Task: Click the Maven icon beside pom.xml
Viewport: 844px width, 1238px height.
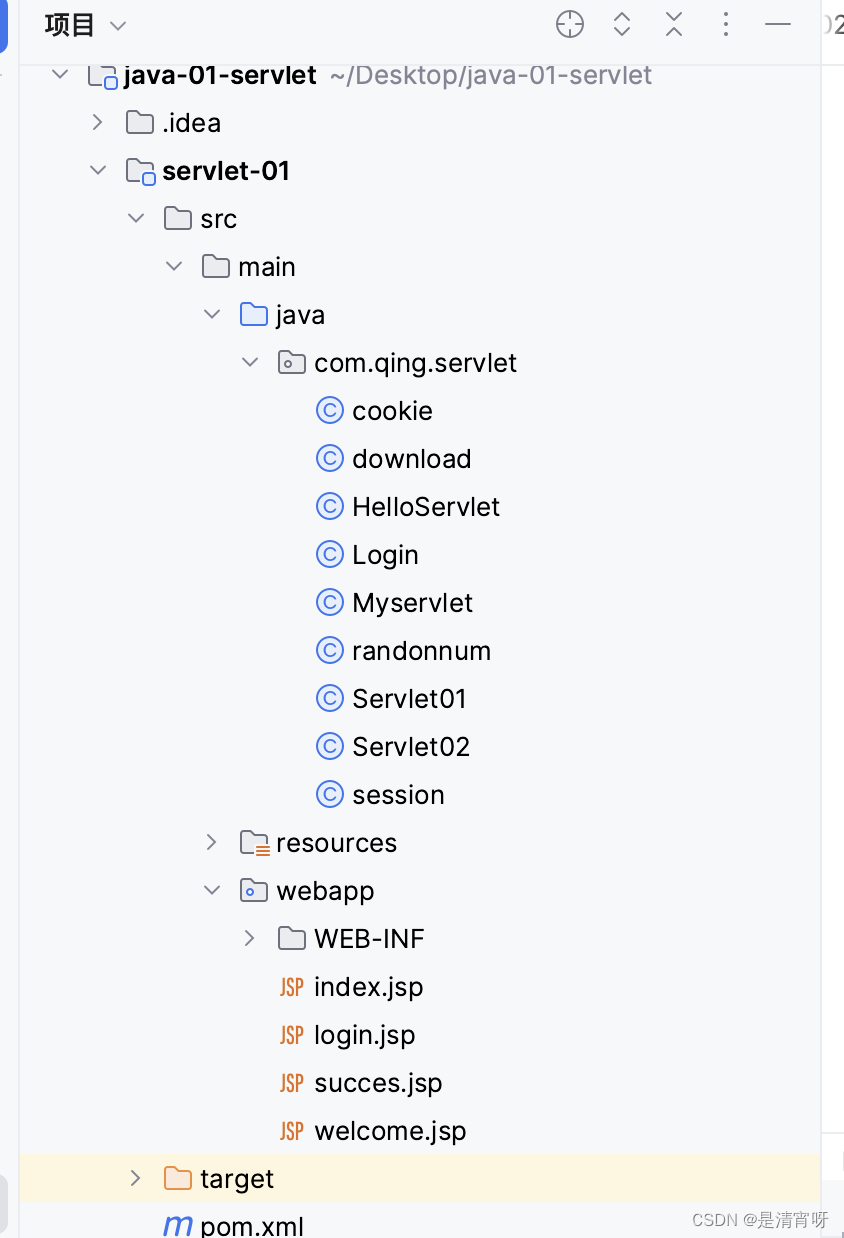Action: (x=176, y=1225)
